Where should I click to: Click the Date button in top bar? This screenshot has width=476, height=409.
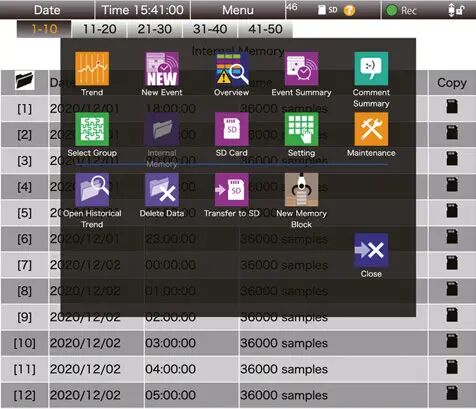point(47,10)
